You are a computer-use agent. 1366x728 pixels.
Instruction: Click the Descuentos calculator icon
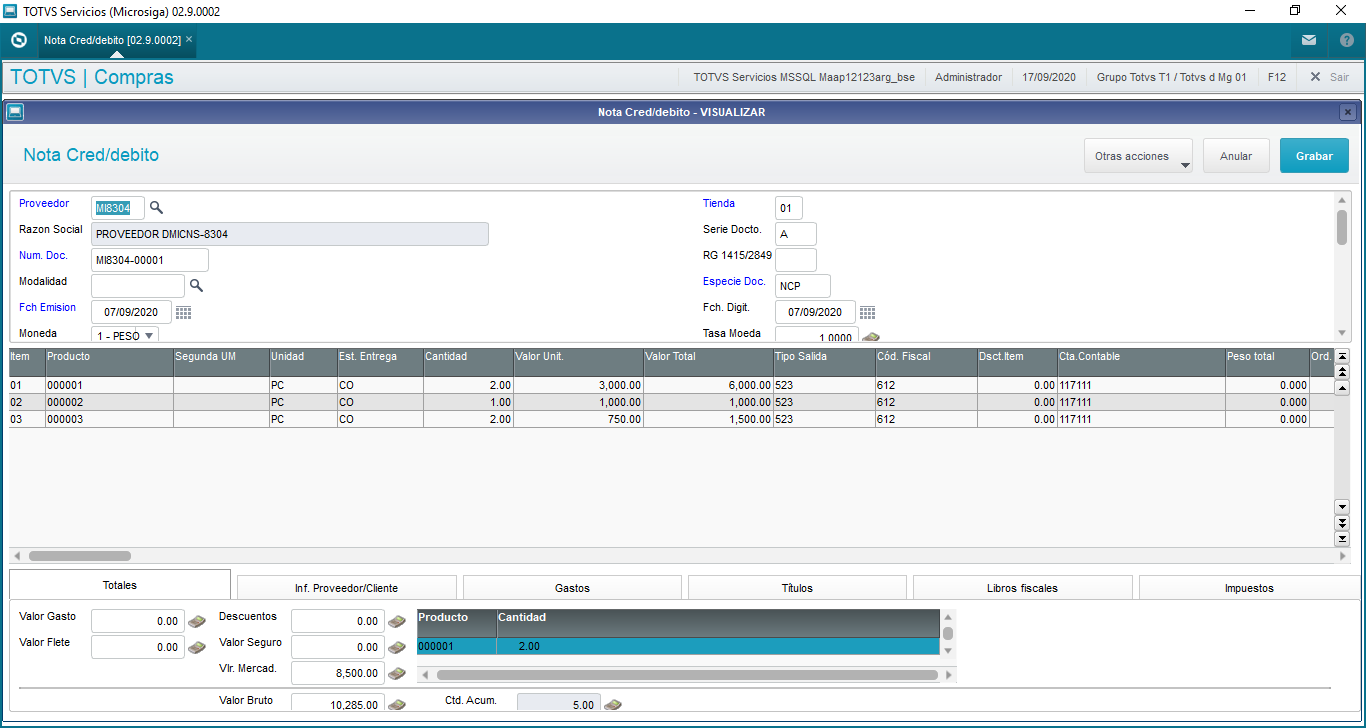pos(397,621)
